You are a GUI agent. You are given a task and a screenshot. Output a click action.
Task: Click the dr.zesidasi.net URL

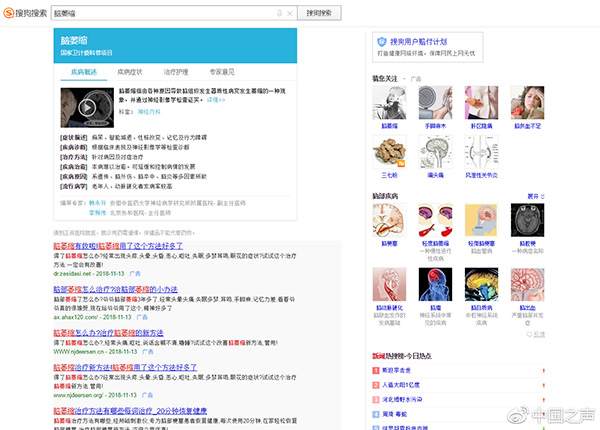tap(72, 274)
